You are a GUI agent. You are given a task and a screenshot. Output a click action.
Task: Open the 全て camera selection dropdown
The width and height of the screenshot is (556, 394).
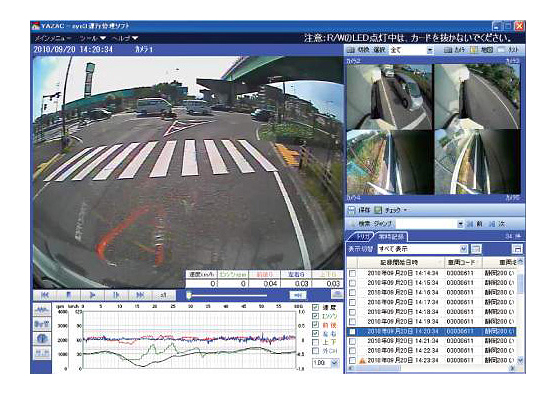pyautogui.click(x=430, y=50)
